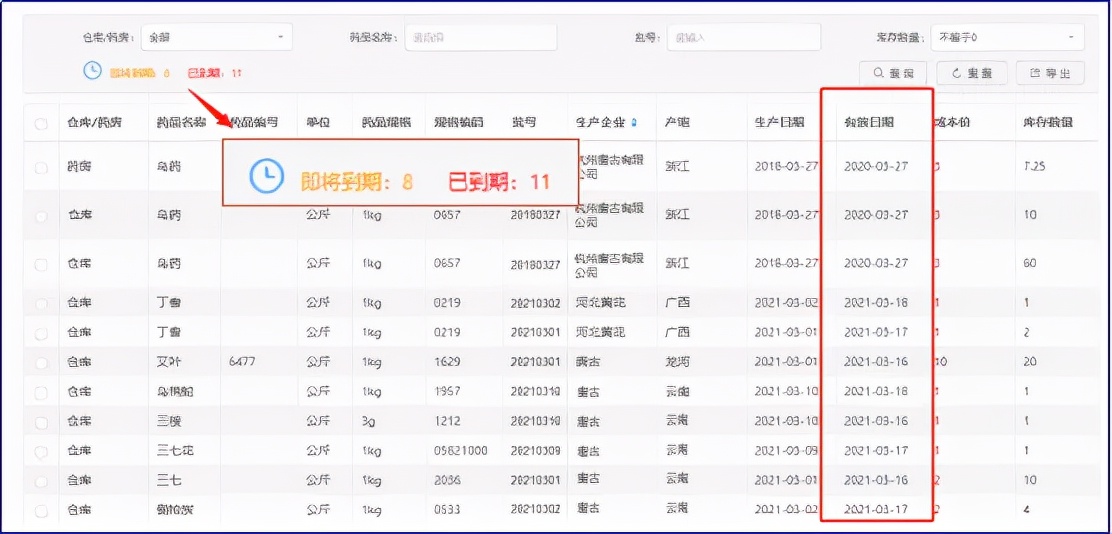Click the stock quantity cell 7.25
1112x534 pixels.
tap(1035, 167)
